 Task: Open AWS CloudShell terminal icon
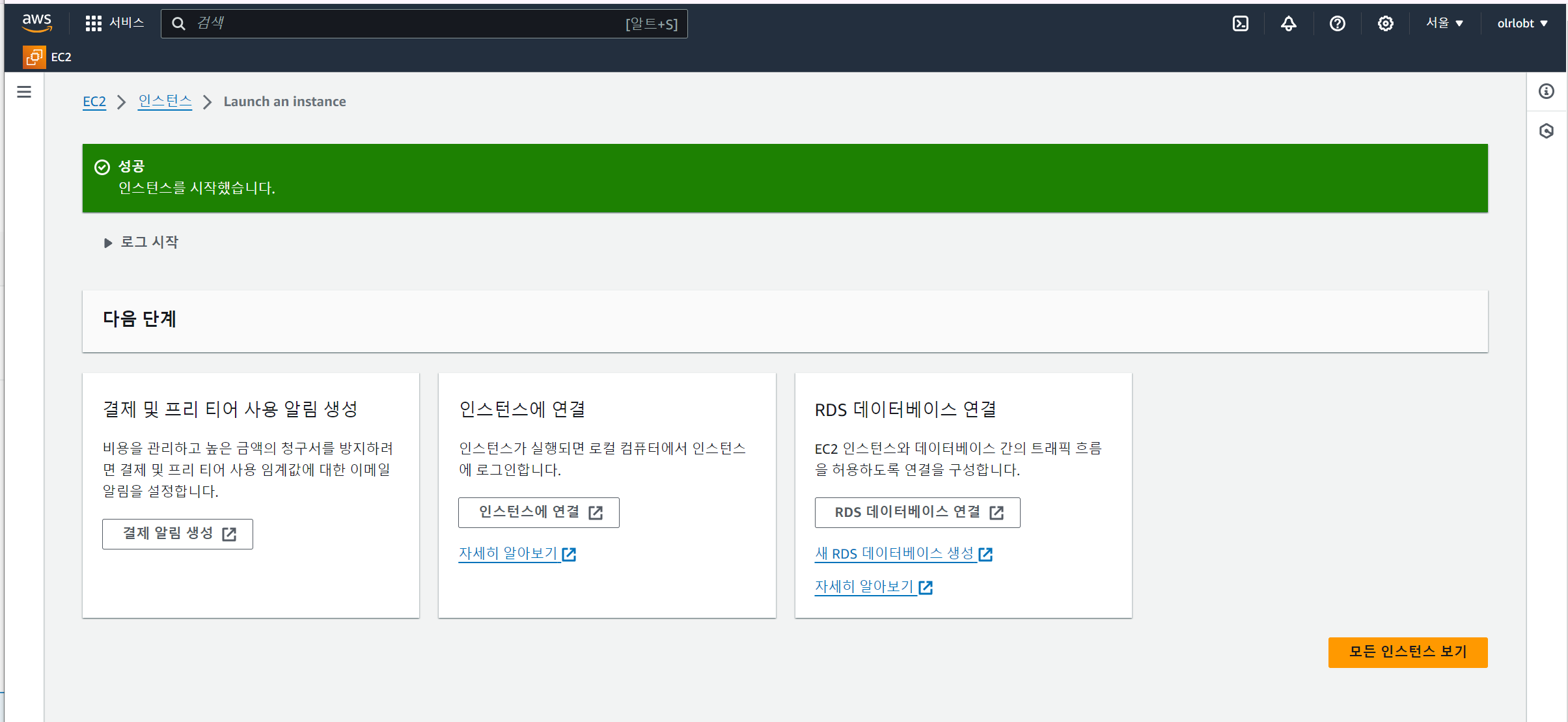[x=1240, y=23]
